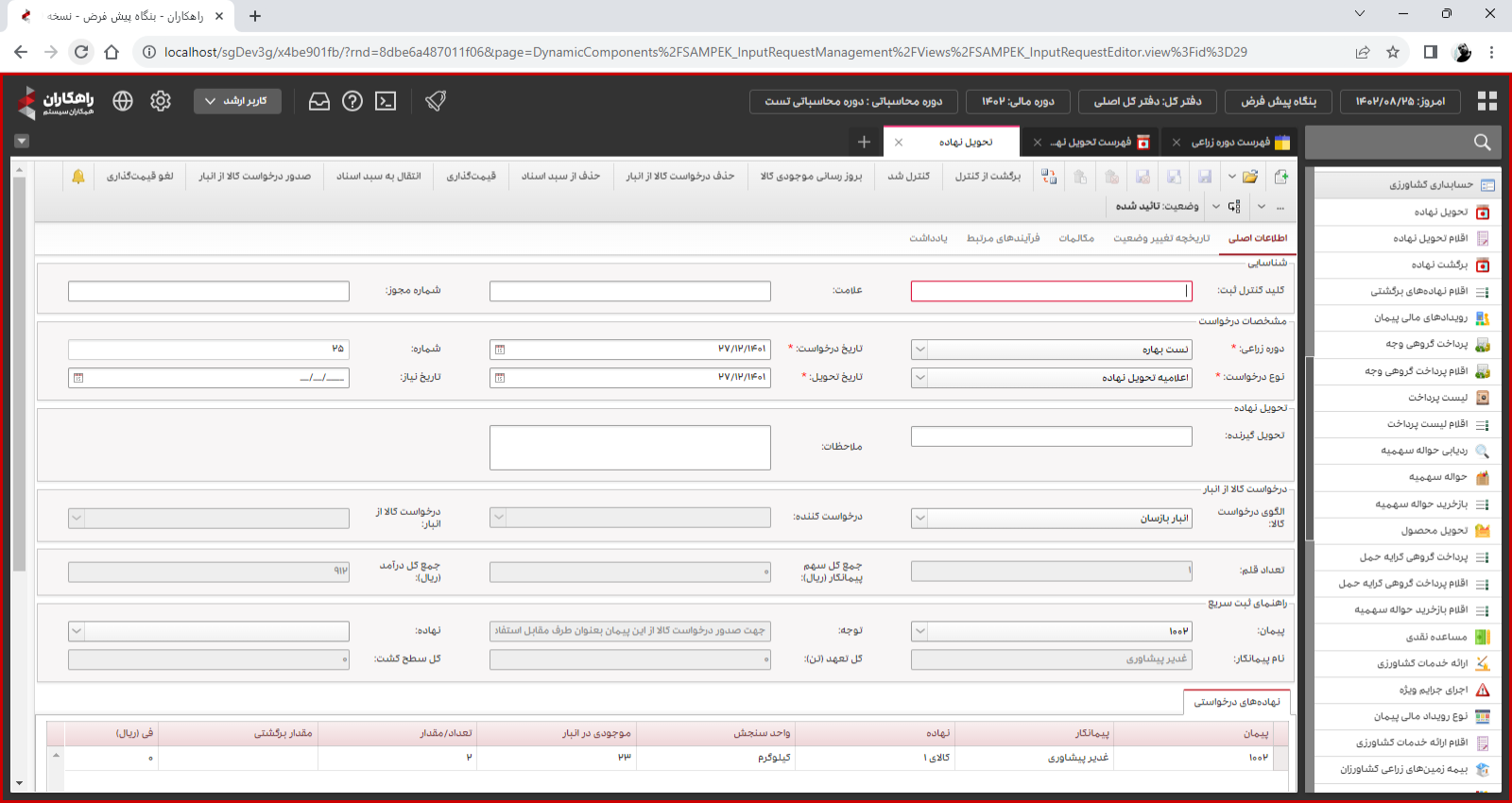Click the convert/transfer toolbar icon
1512x803 pixels.
point(1049,177)
